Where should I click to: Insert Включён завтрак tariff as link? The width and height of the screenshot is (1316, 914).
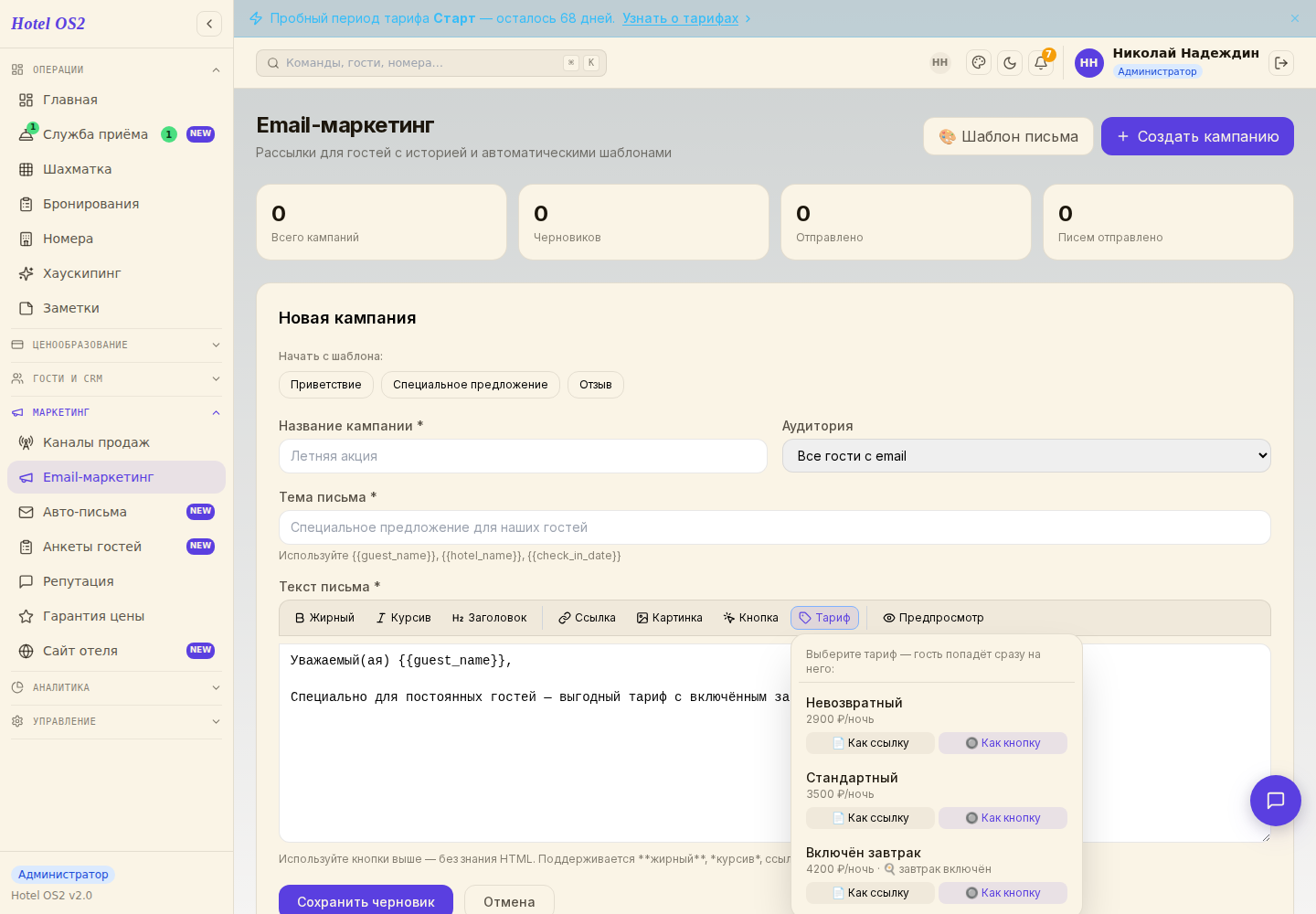click(x=870, y=893)
